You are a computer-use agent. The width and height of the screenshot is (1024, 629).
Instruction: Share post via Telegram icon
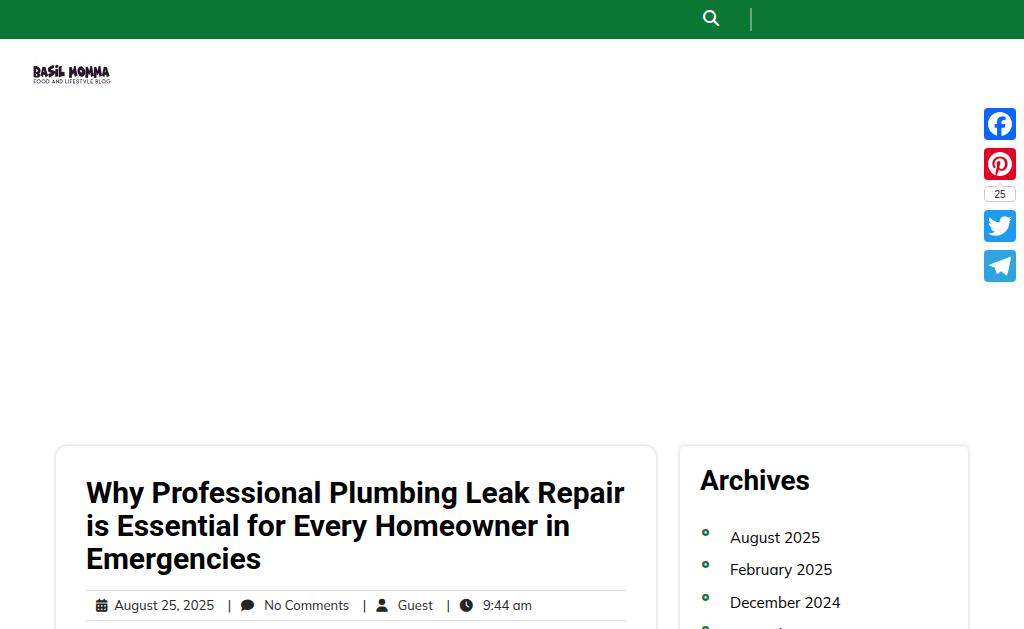[x=1000, y=266]
